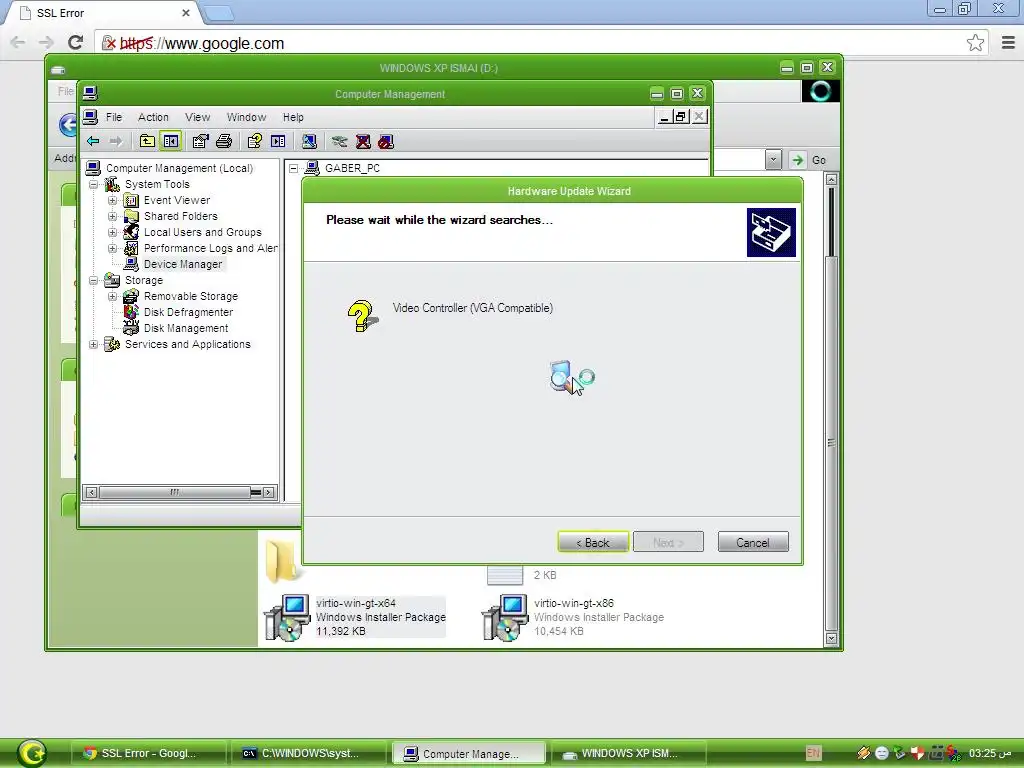Click the Uninstall device toolbar icon
Screen dimensions: 1024x768
point(363,141)
